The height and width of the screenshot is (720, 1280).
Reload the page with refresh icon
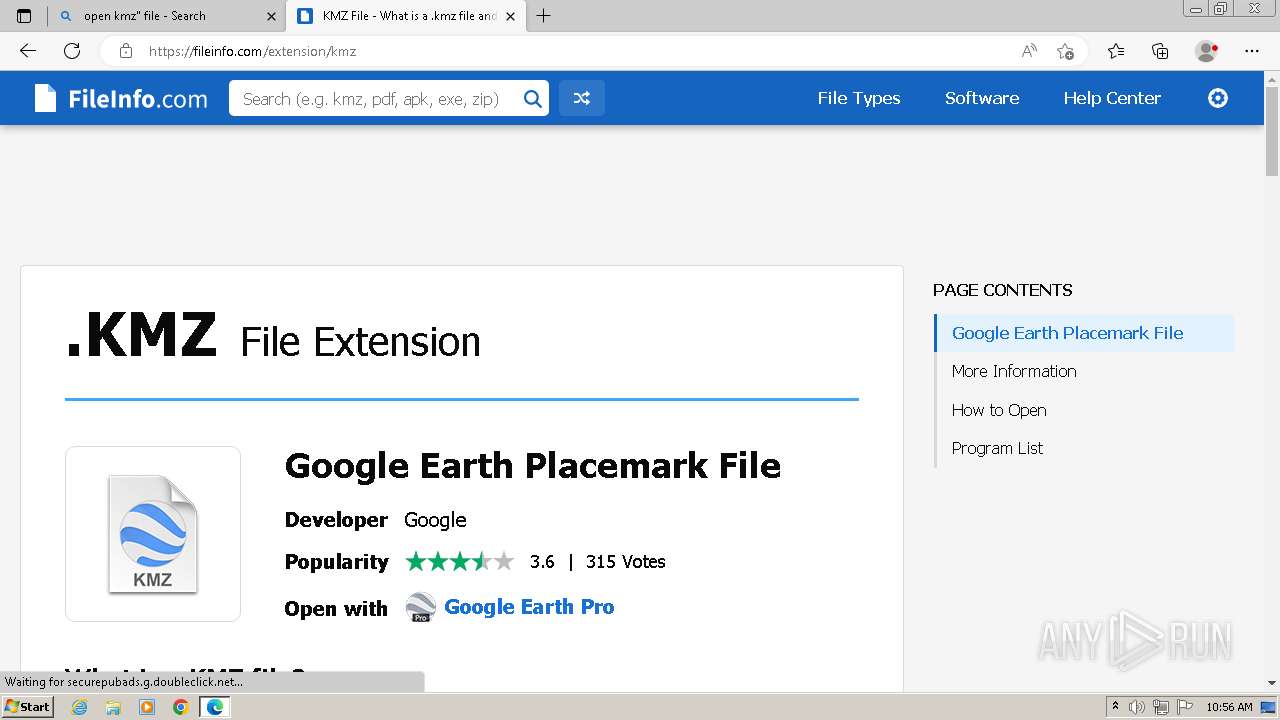point(72,51)
